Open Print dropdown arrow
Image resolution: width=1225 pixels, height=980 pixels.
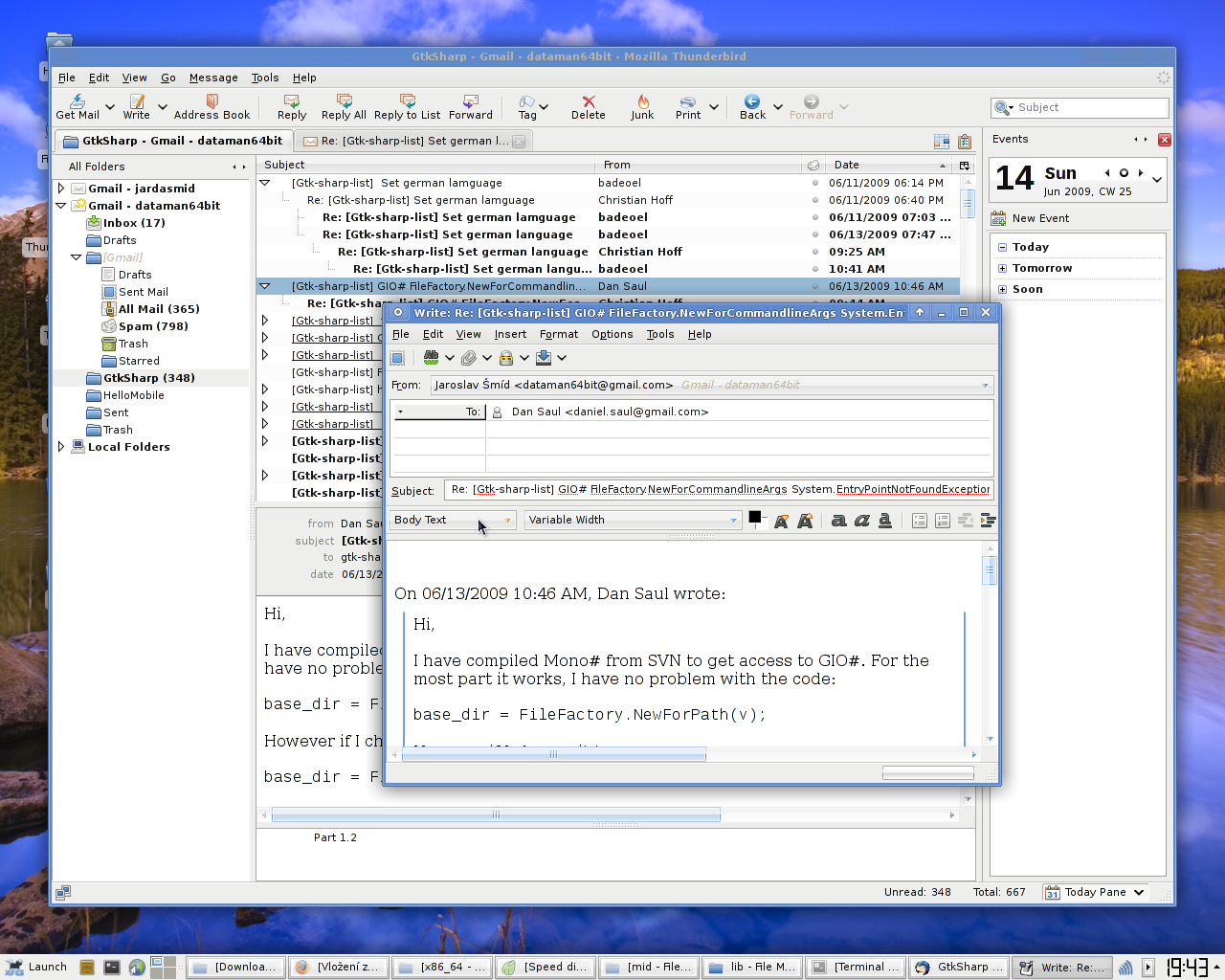[714, 107]
